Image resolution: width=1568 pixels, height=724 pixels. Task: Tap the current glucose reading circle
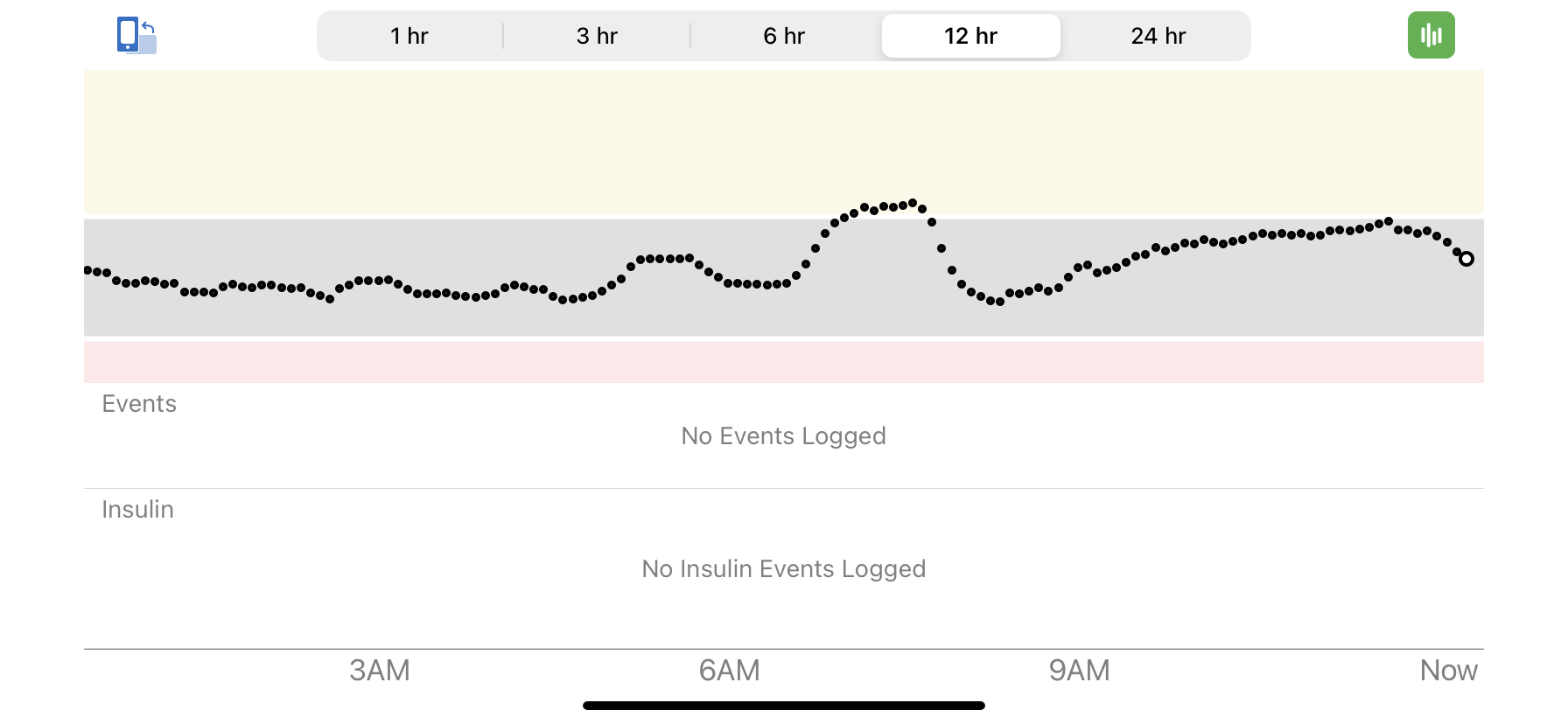1466,259
